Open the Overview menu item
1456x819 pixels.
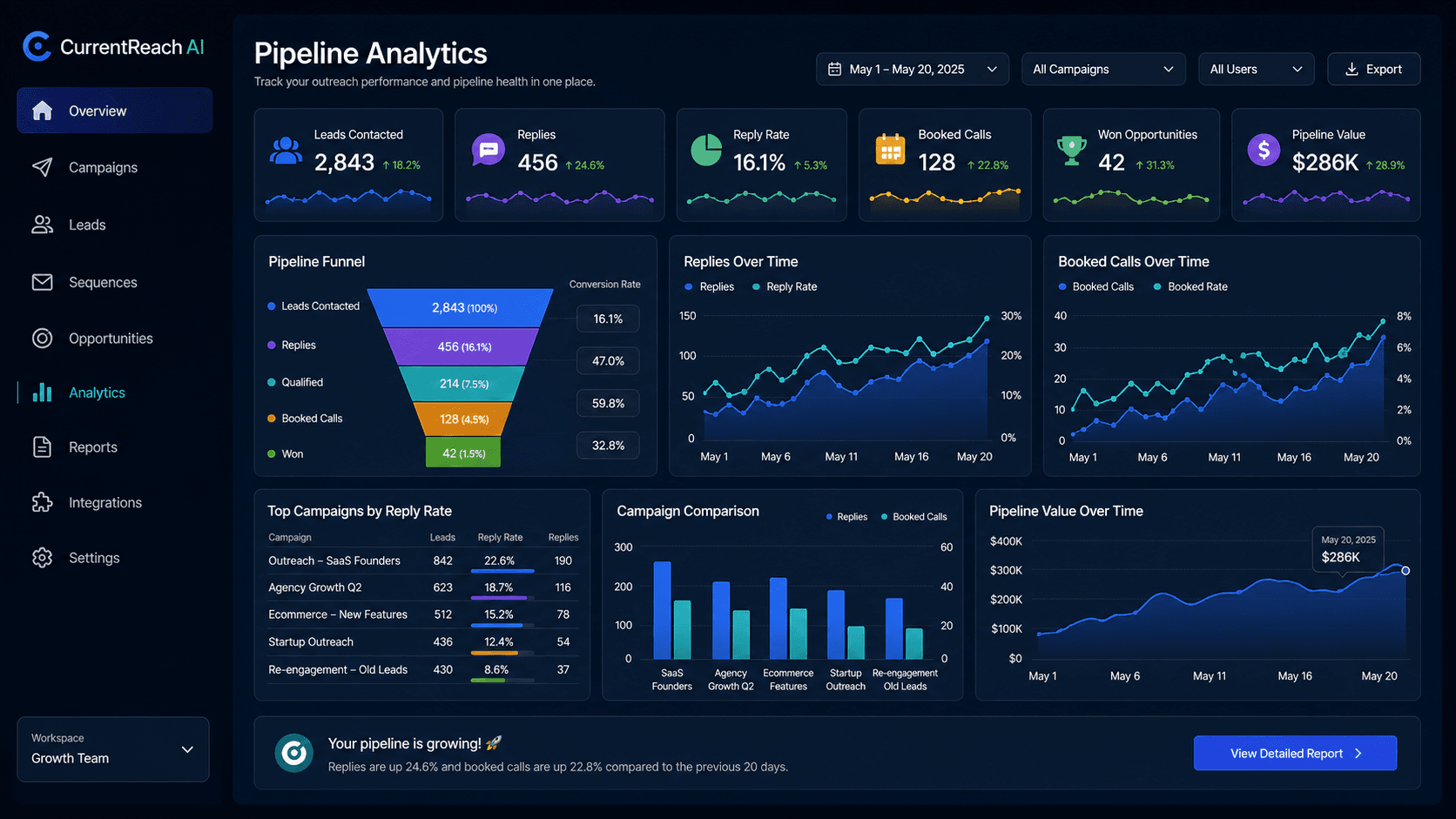tap(115, 111)
